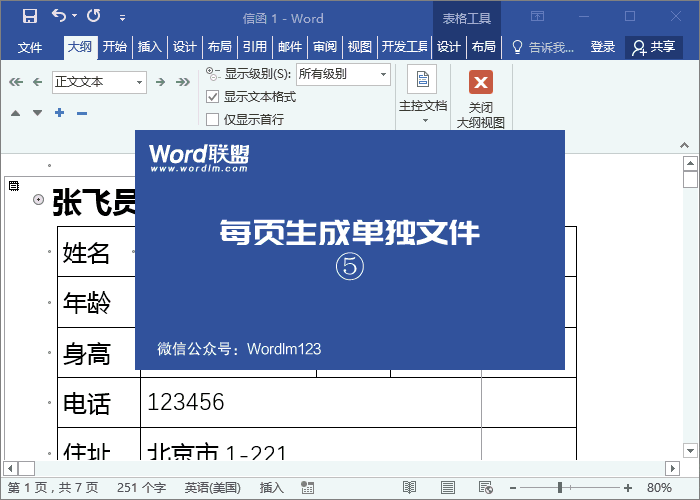This screenshot has height=500, width=700.
Task: Promote to Heading 1 double-left arrow
Action: [16, 82]
